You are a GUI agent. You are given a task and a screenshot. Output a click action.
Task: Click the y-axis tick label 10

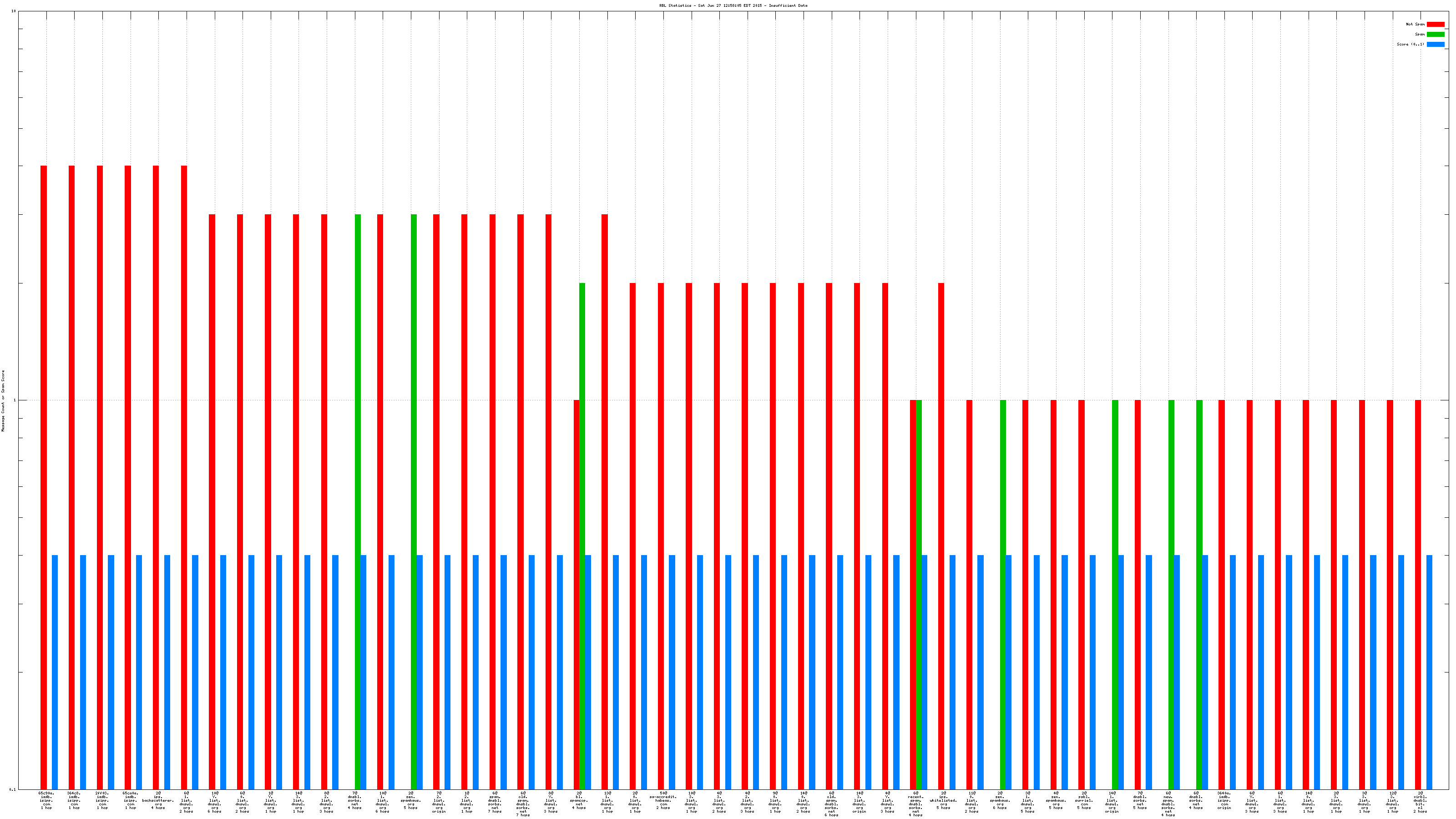click(14, 11)
